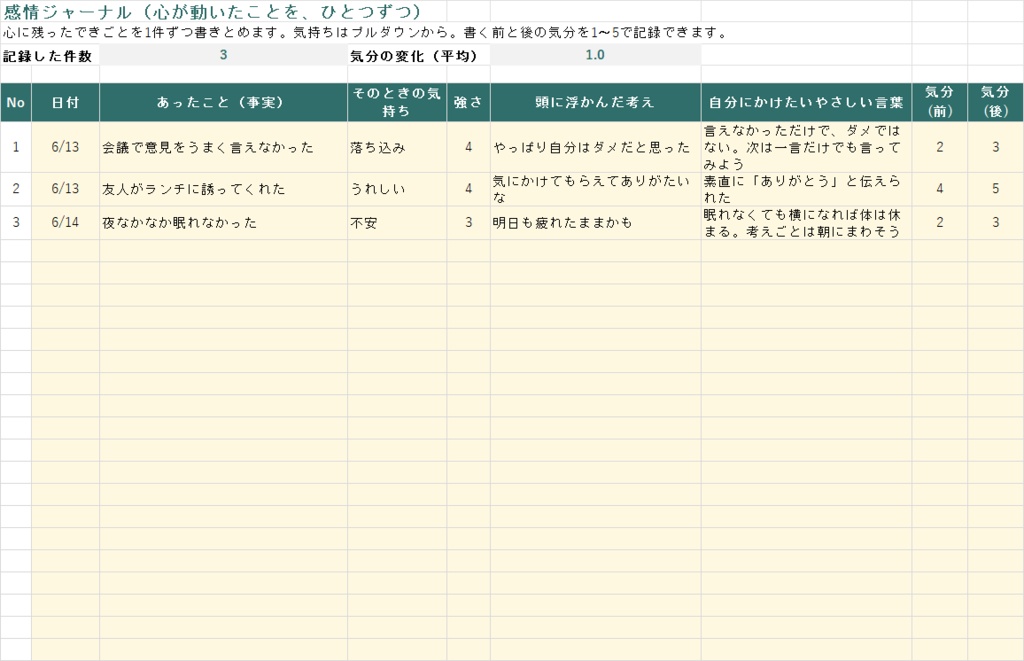Select the 強さ column header
The image size is (1024, 661).
click(x=468, y=103)
